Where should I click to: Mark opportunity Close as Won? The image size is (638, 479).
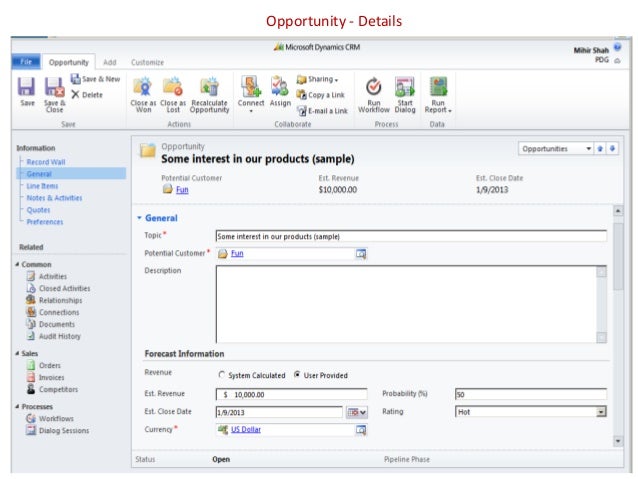point(143,94)
